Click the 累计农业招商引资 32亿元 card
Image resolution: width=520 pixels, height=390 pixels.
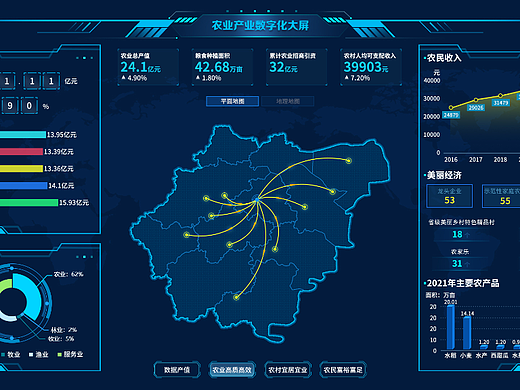(x=297, y=67)
